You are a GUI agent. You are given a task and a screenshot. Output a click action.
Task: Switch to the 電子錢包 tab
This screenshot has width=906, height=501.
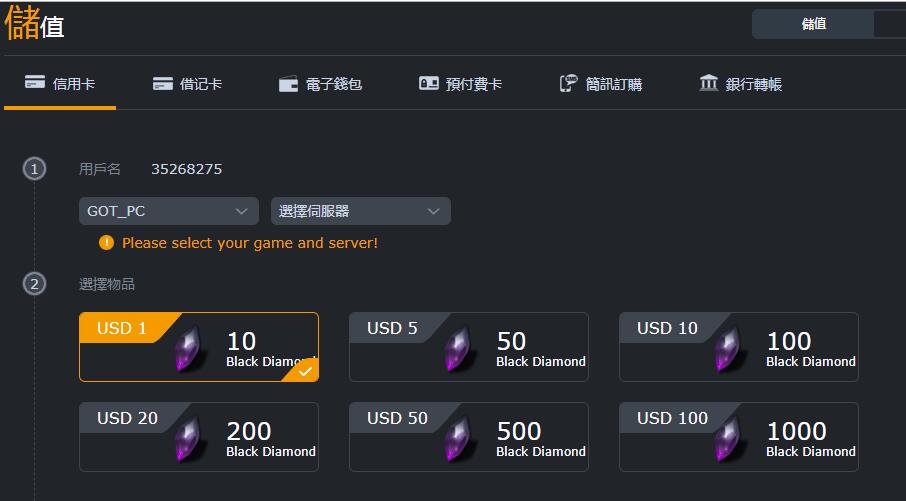click(x=320, y=84)
